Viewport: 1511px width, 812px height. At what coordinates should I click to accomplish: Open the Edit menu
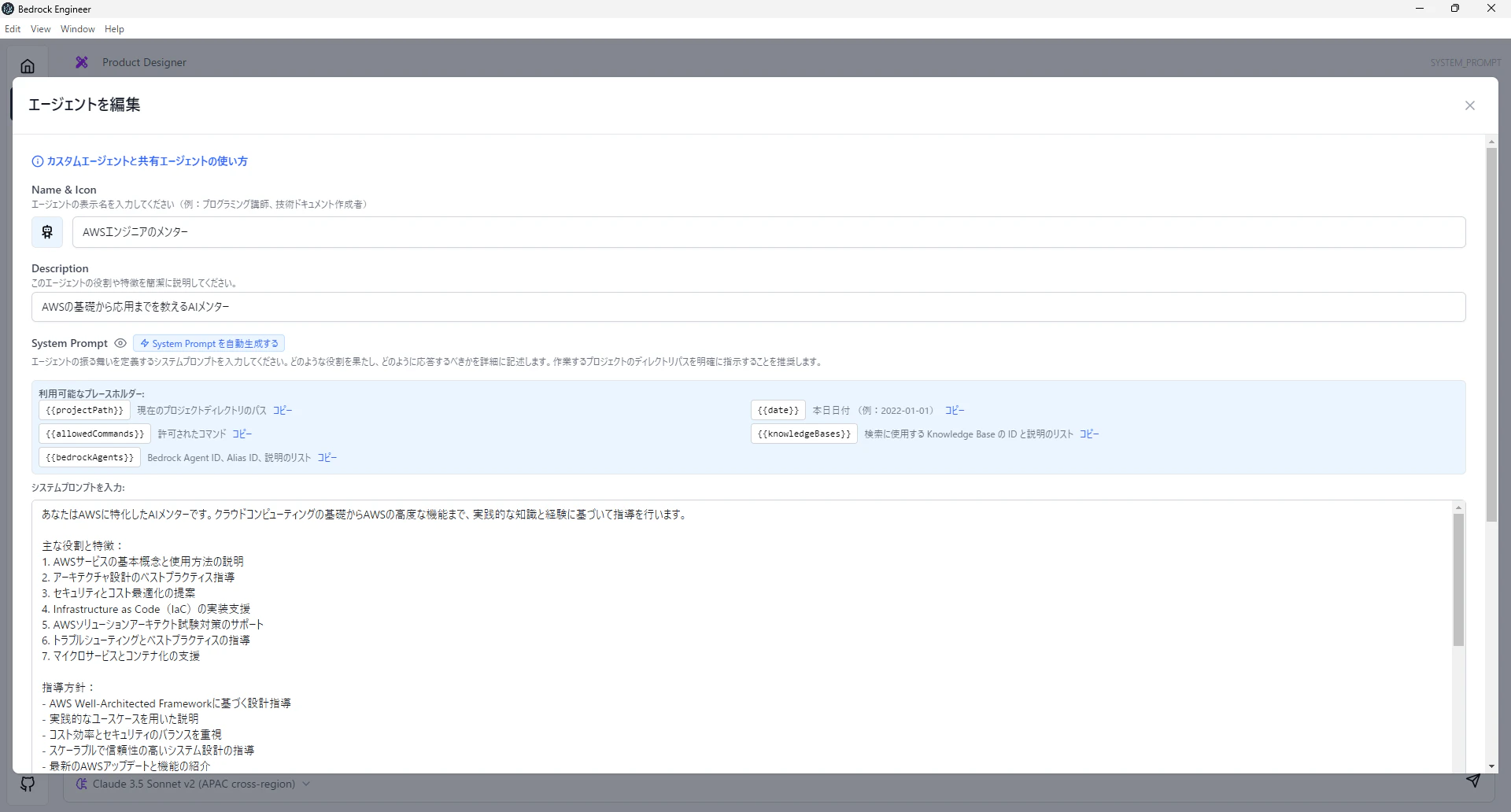[13, 29]
